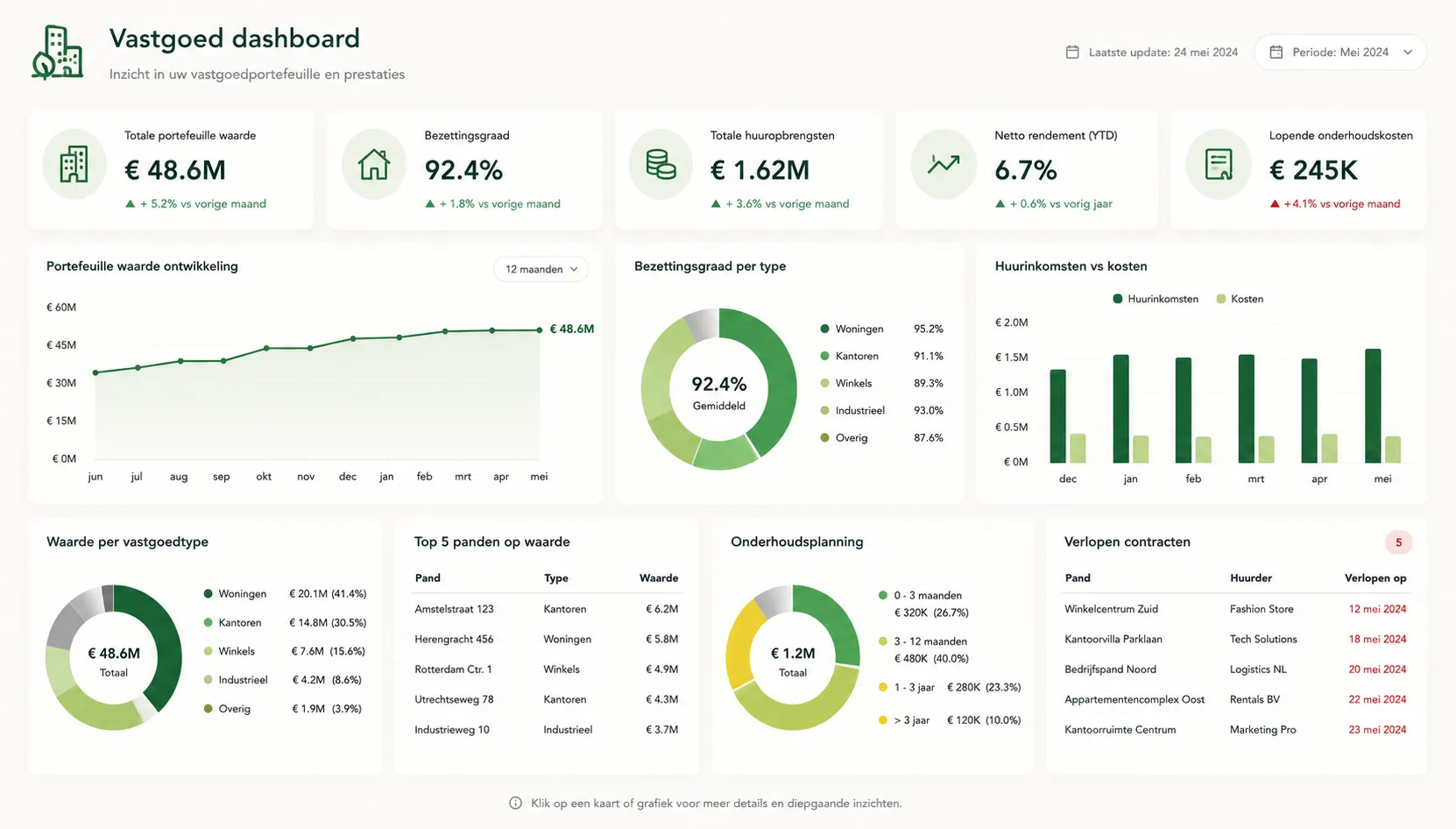
Task: Select Rotterdam Ctr. 1 property
Action: (547, 670)
